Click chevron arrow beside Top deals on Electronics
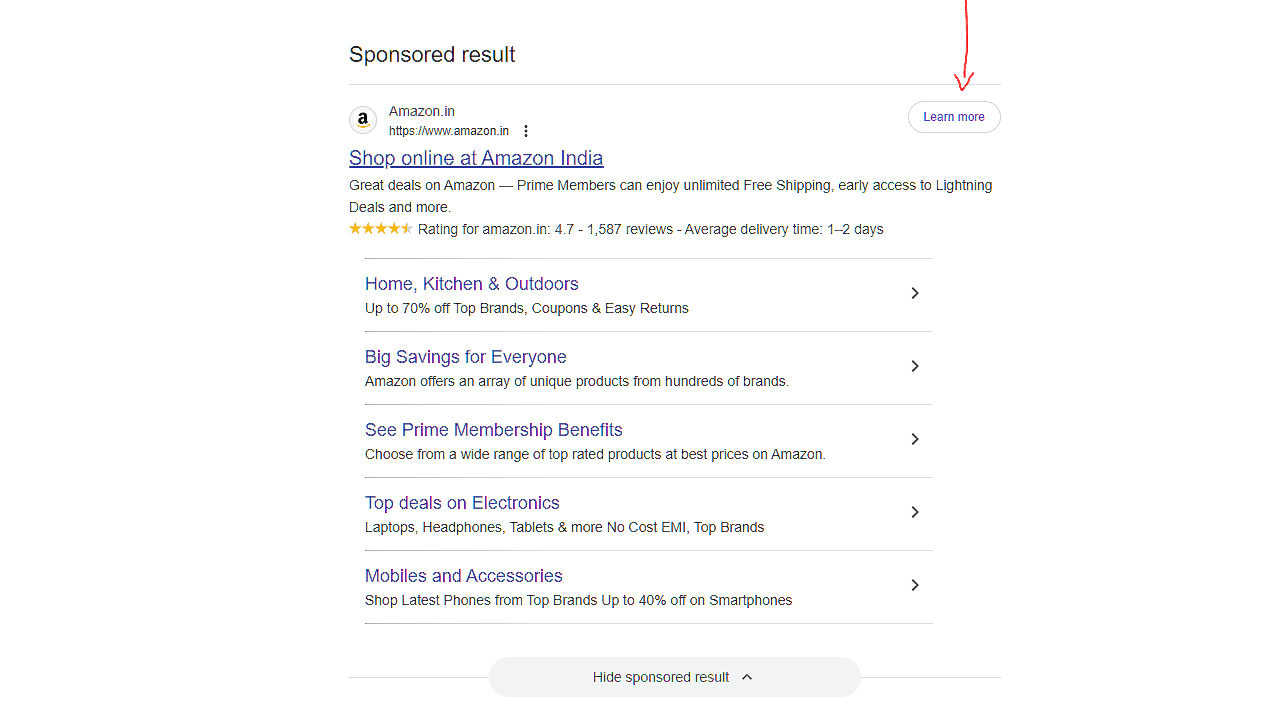Viewport: 1280px width, 720px height. (x=914, y=512)
